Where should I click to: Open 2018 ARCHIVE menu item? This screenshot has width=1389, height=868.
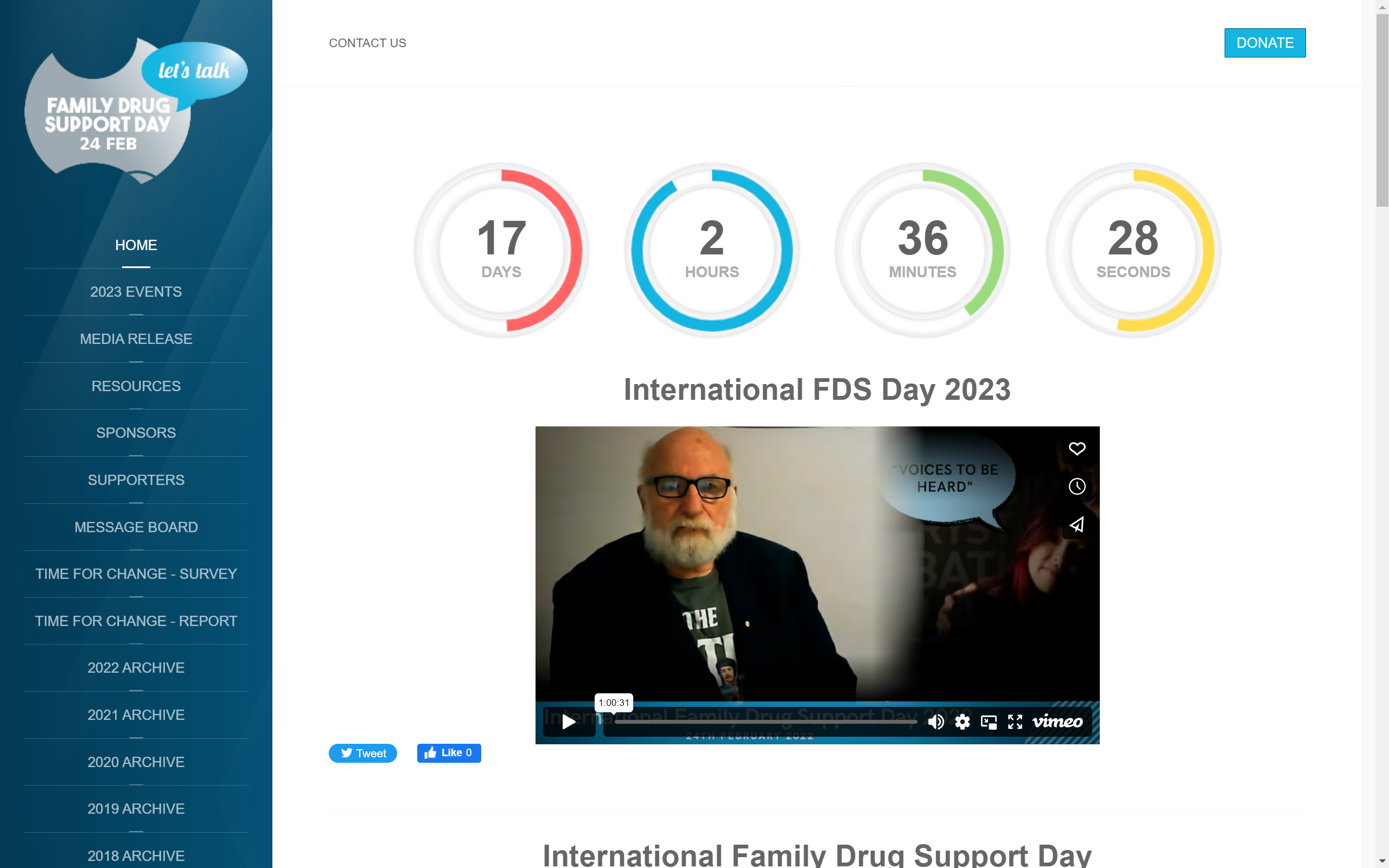click(136, 856)
